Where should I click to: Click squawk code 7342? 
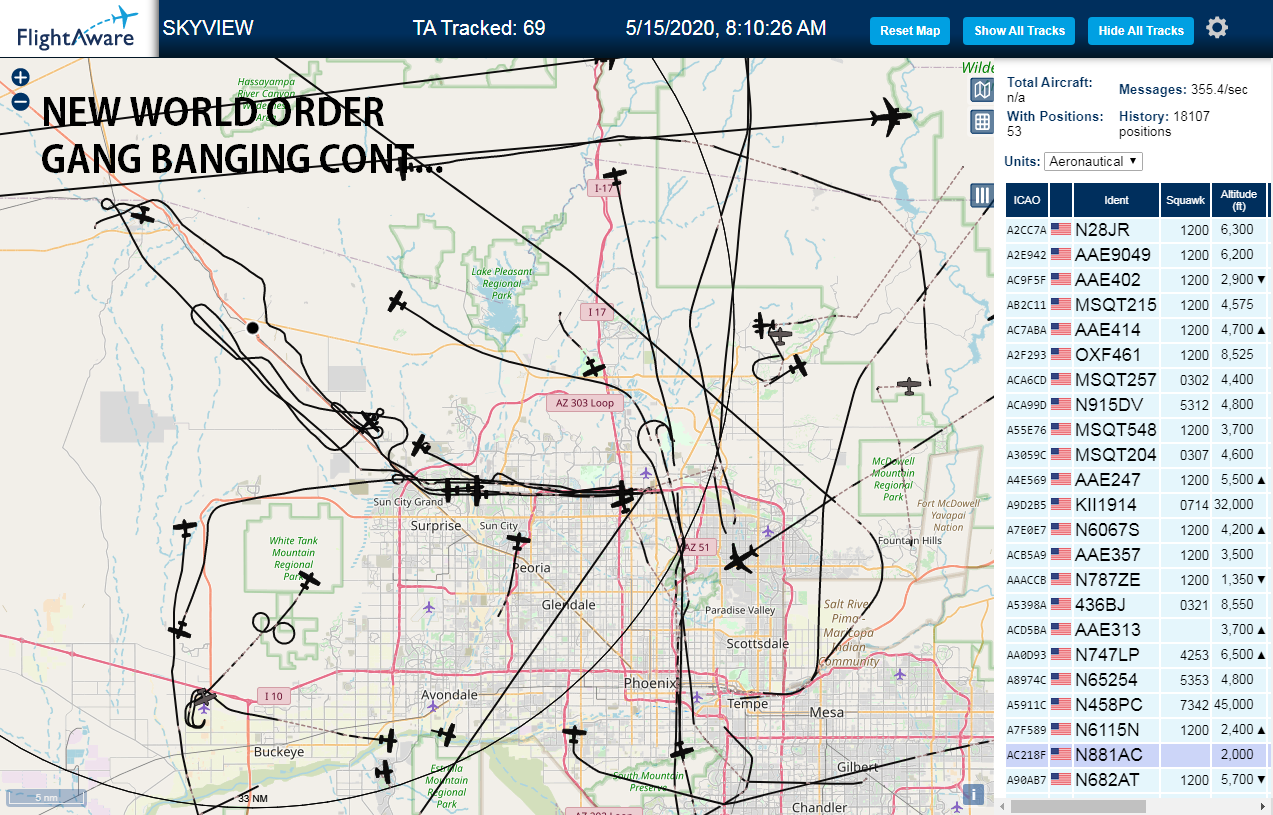(1194, 704)
